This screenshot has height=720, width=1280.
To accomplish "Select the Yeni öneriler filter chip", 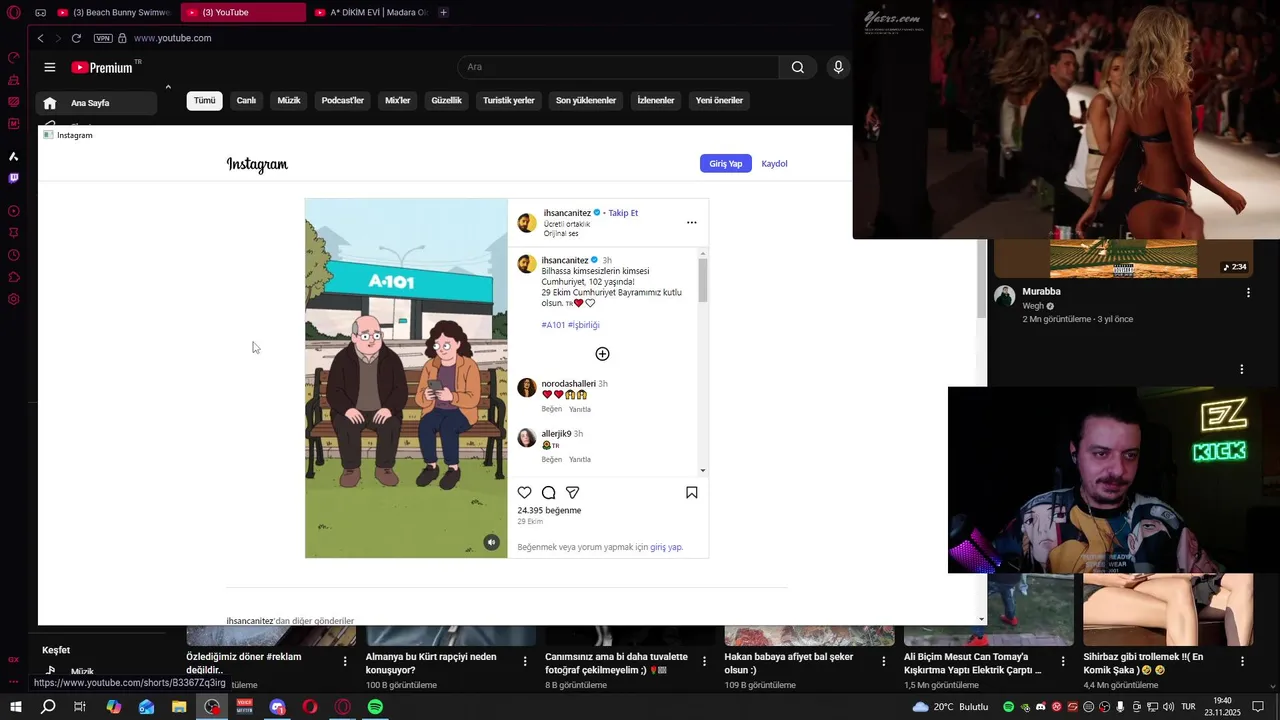I will (x=719, y=100).
